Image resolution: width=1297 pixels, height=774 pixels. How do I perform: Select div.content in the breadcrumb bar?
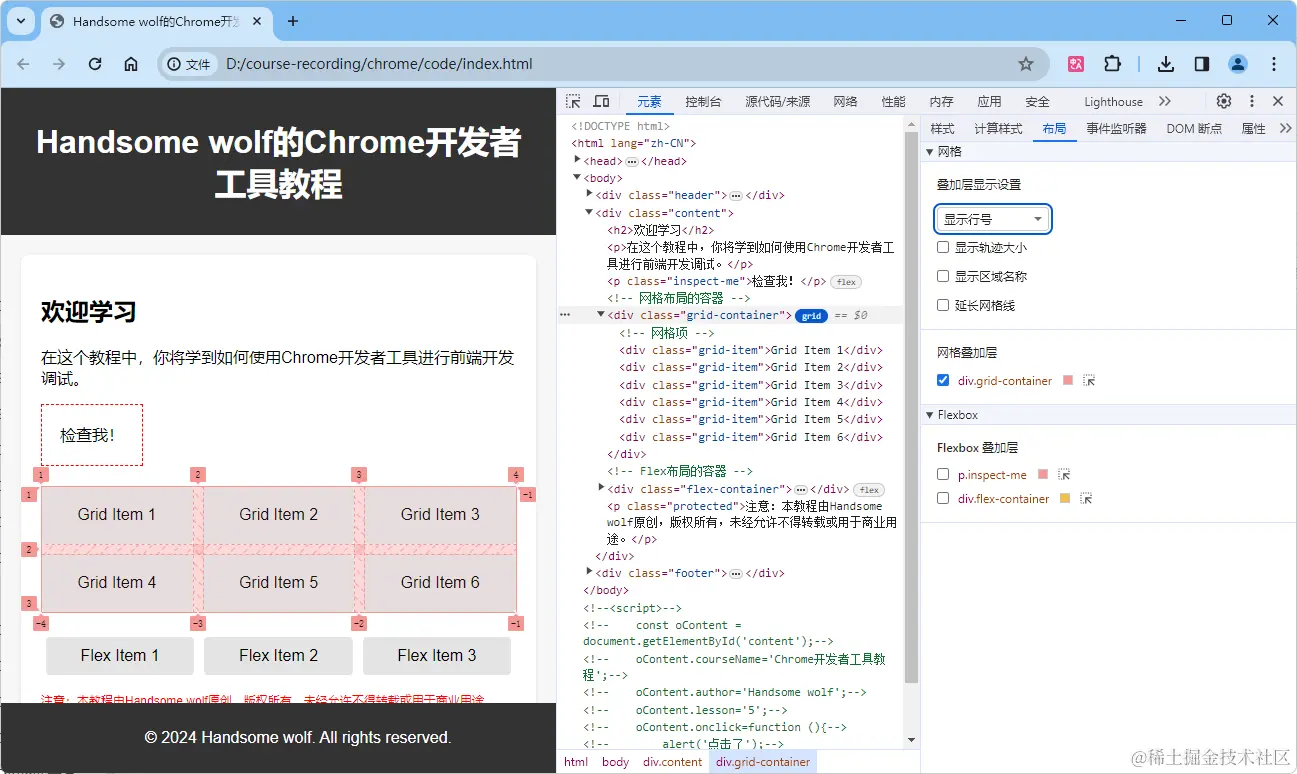pos(672,762)
